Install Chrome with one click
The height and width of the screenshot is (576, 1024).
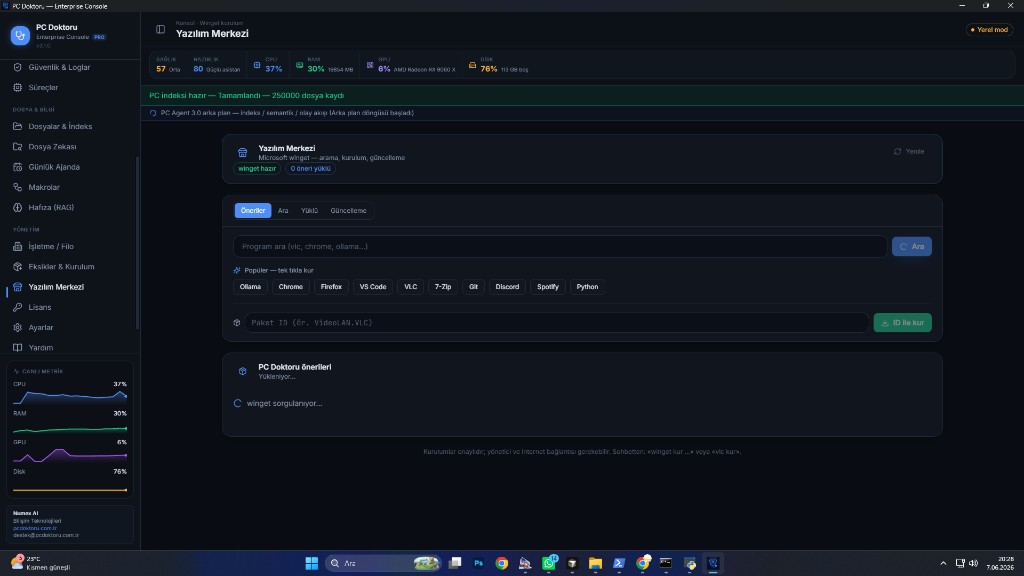[x=291, y=287]
